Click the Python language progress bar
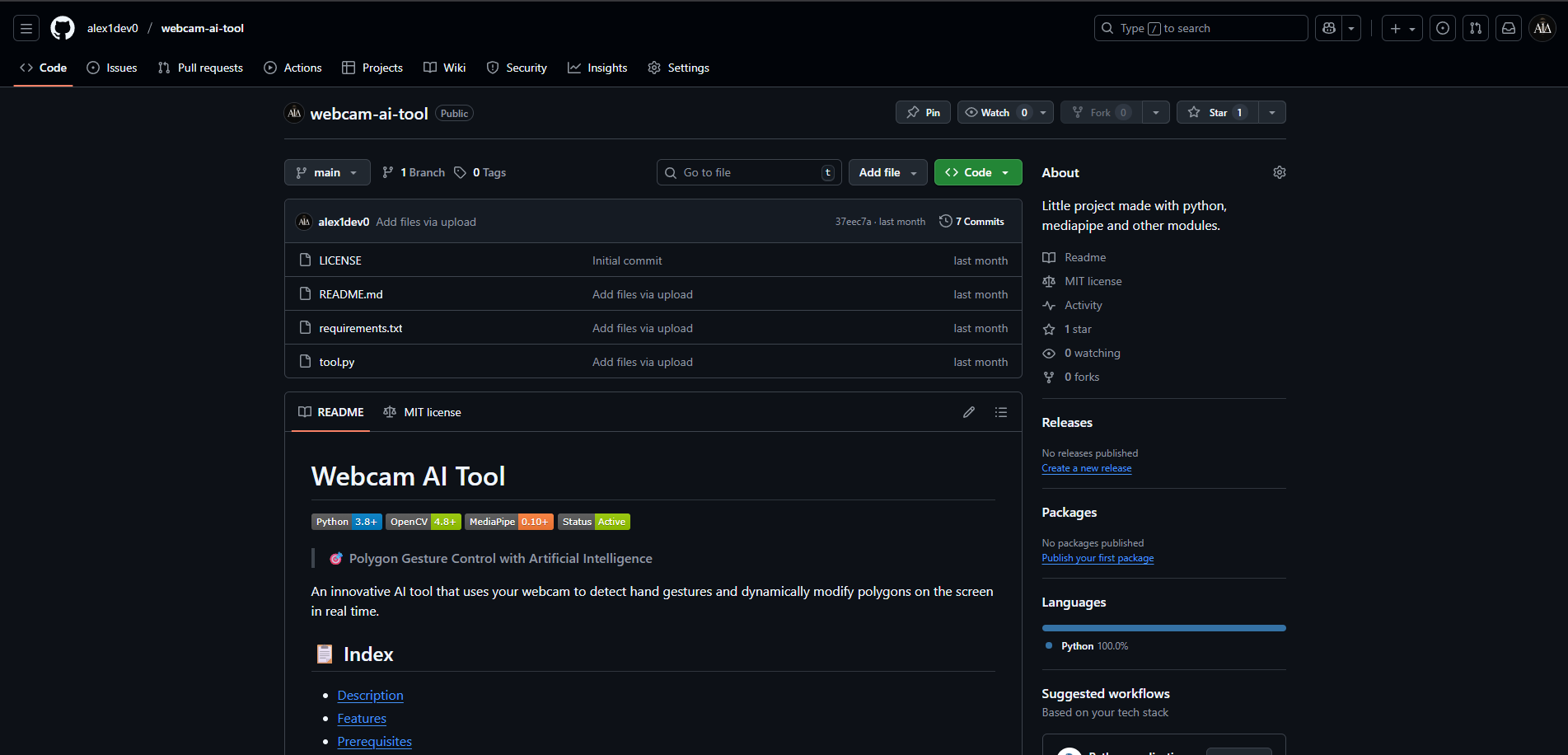The width and height of the screenshot is (1568, 755). pyautogui.click(x=1163, y=628)
